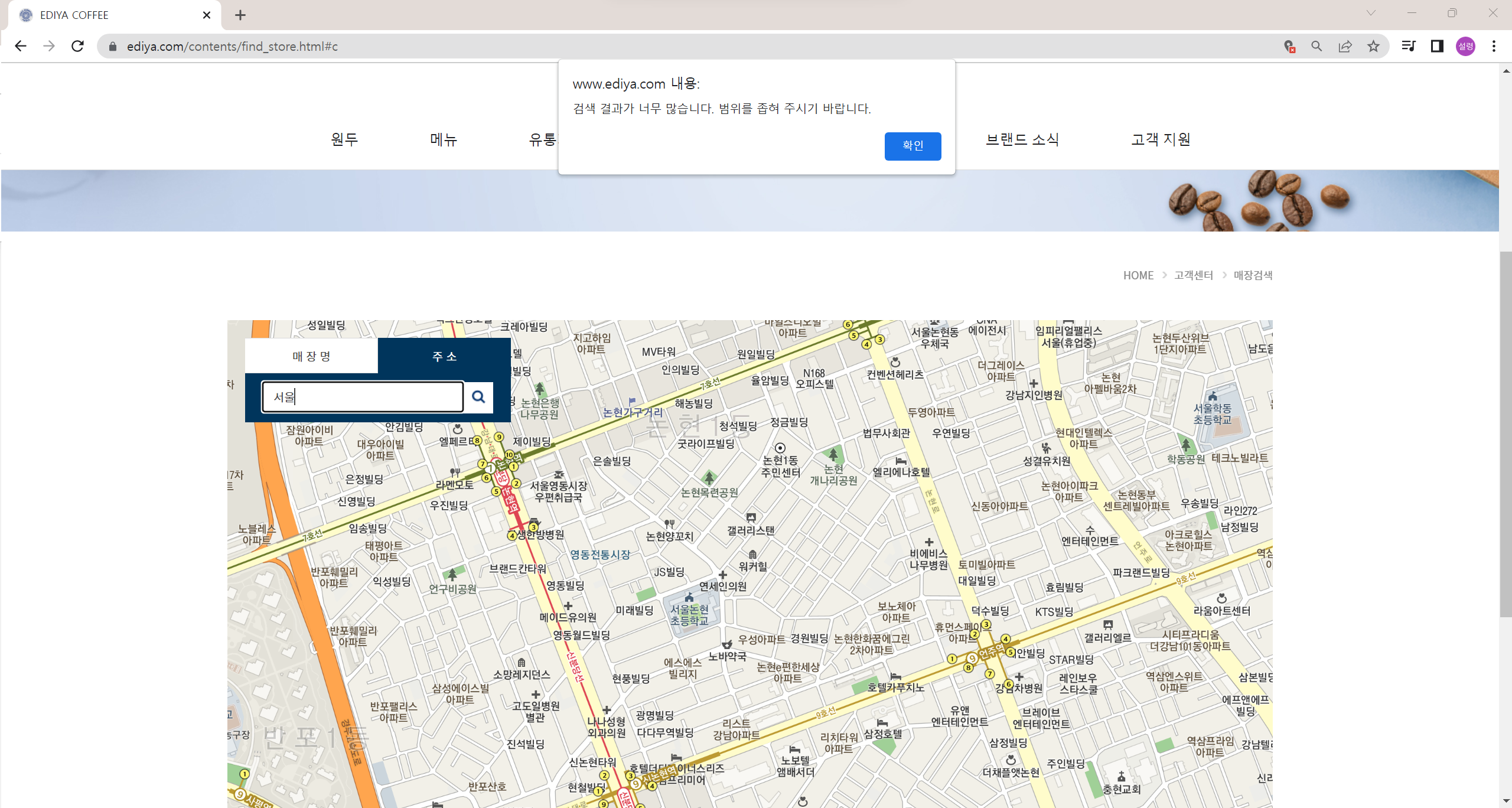Click the zoom magnifier icon in the address bar
1512x808 pixels.
point(1317,46)
